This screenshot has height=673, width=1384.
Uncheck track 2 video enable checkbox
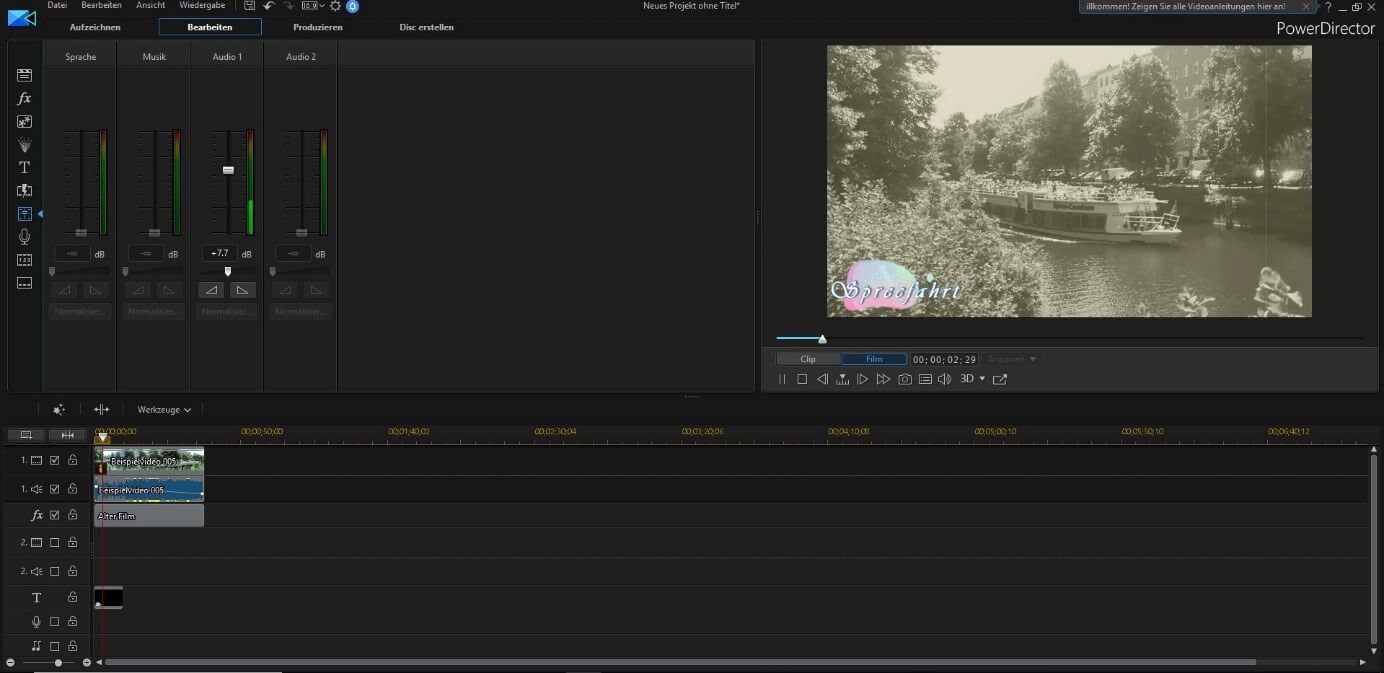54,542
